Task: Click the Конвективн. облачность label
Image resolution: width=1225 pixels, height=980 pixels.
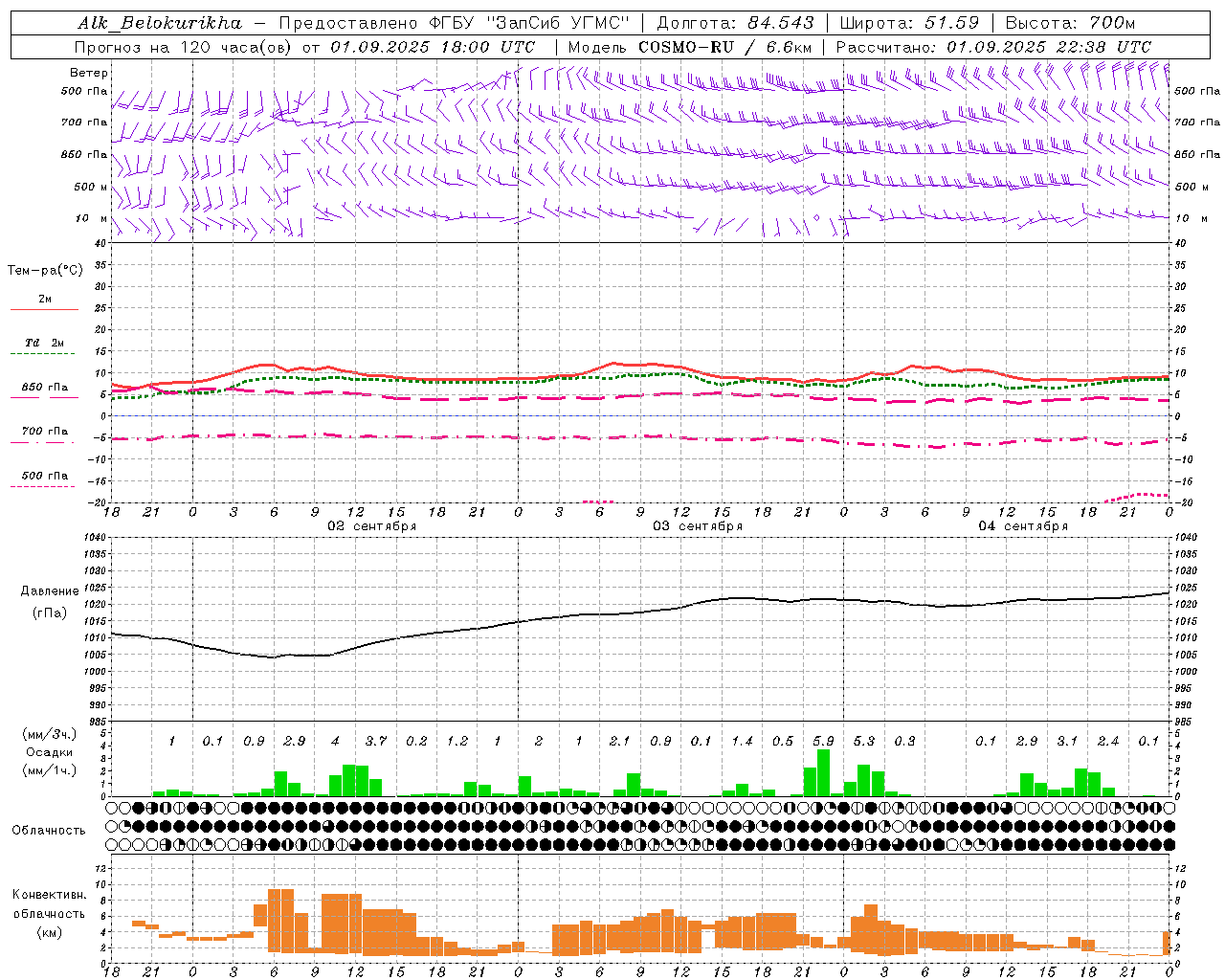Action: pyautogui.click(x=49, y=904)
